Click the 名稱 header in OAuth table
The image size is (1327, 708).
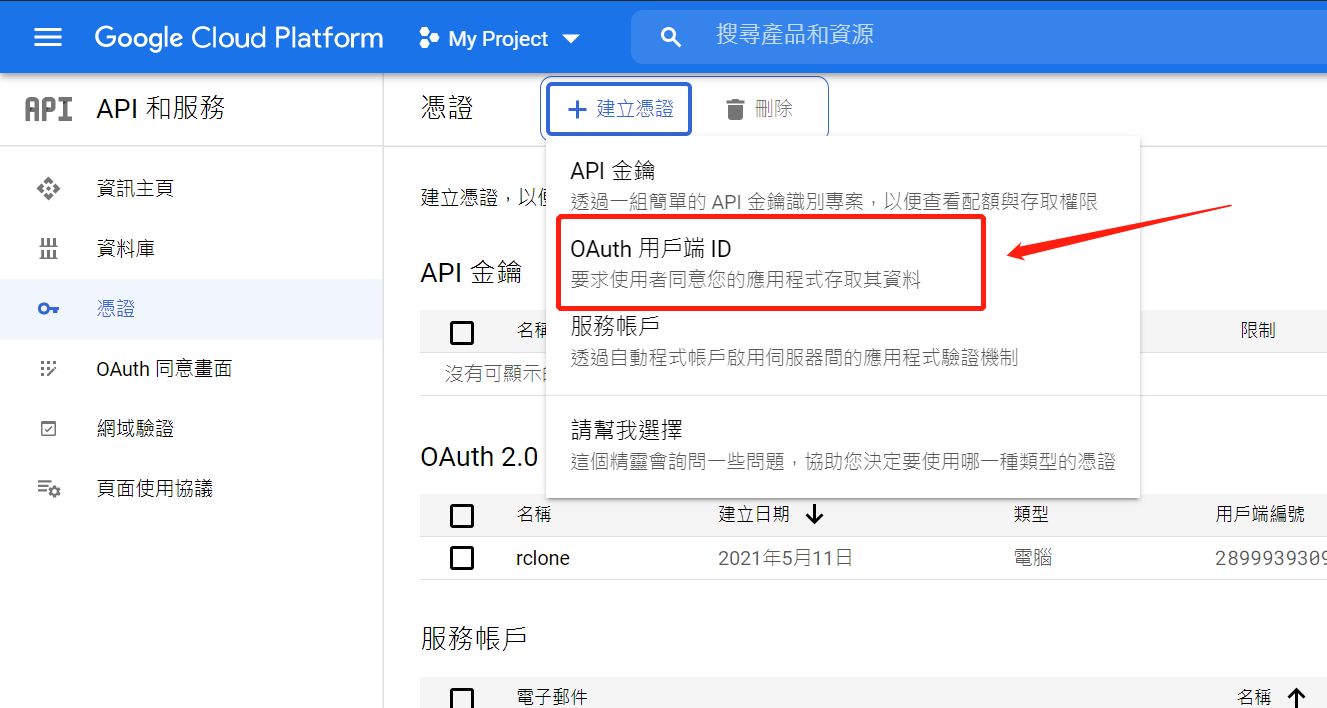tap(533, 515)
